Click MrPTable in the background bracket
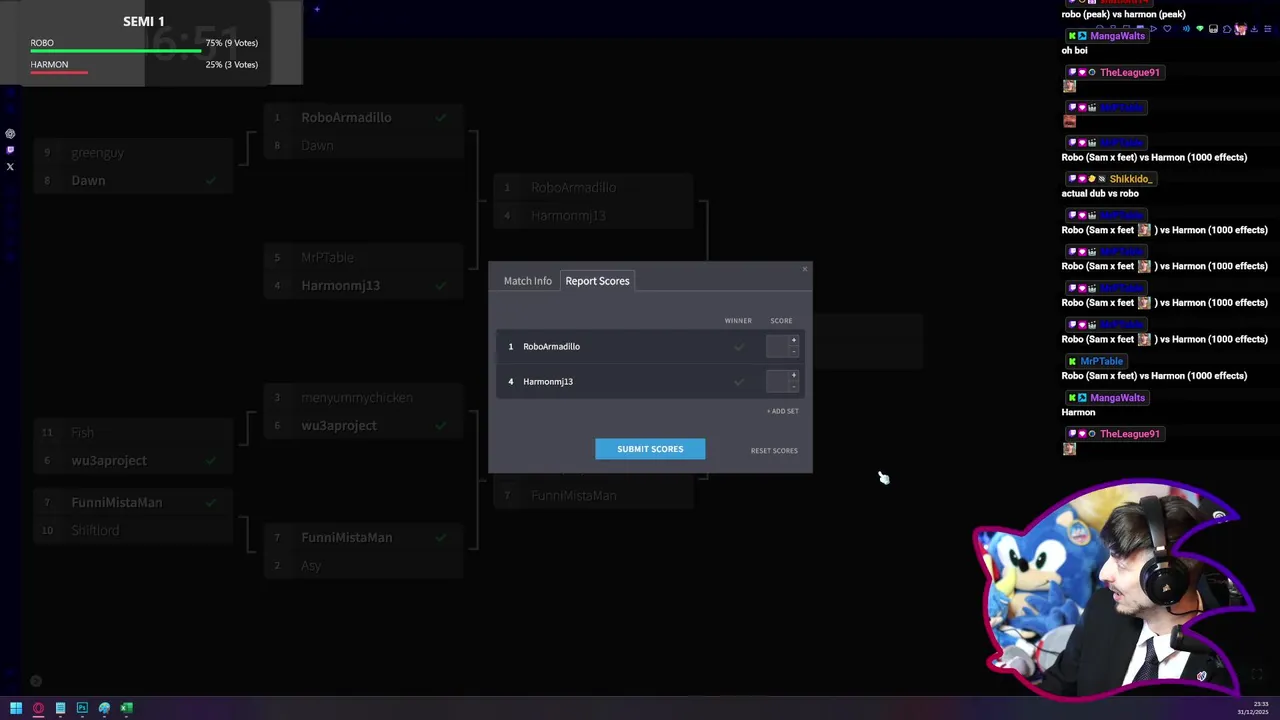 327,258
